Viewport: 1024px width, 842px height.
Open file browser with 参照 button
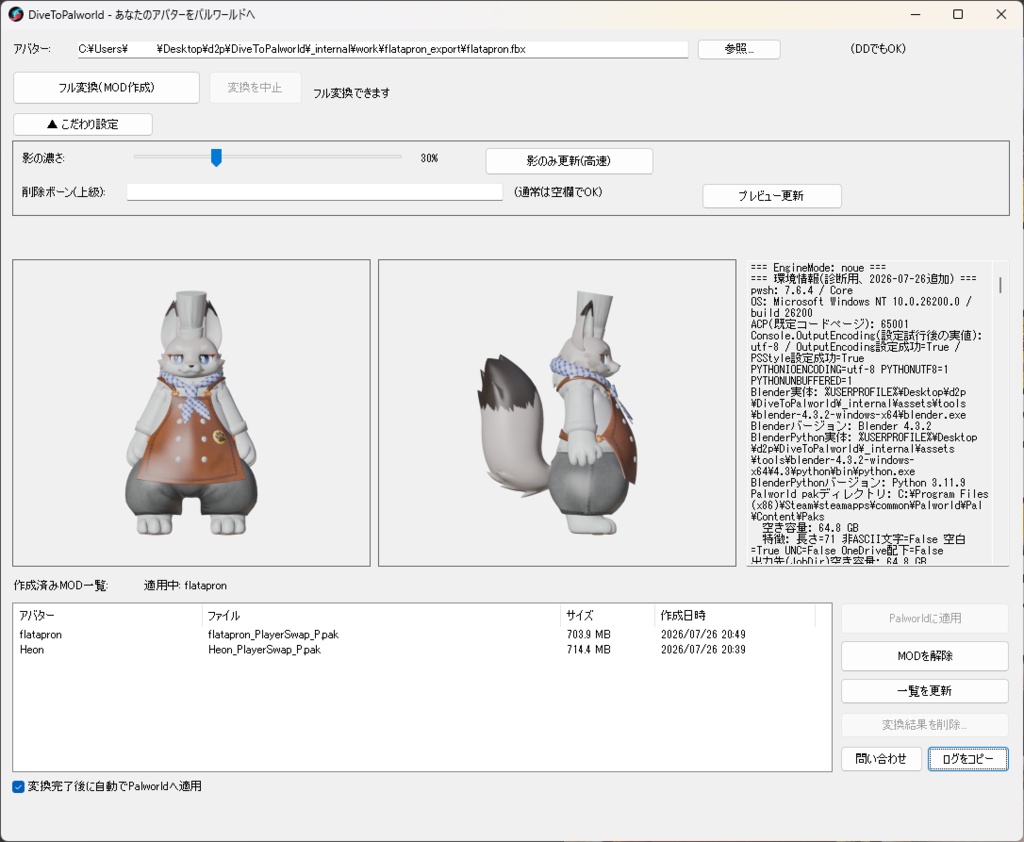pos(739,49)
